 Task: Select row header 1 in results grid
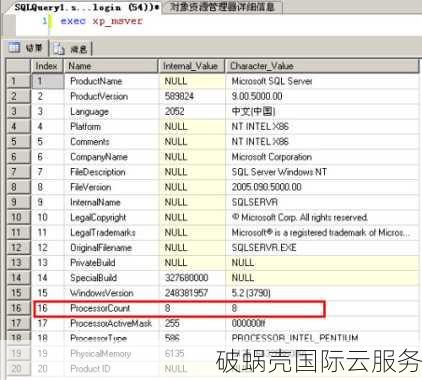point(18,81)
